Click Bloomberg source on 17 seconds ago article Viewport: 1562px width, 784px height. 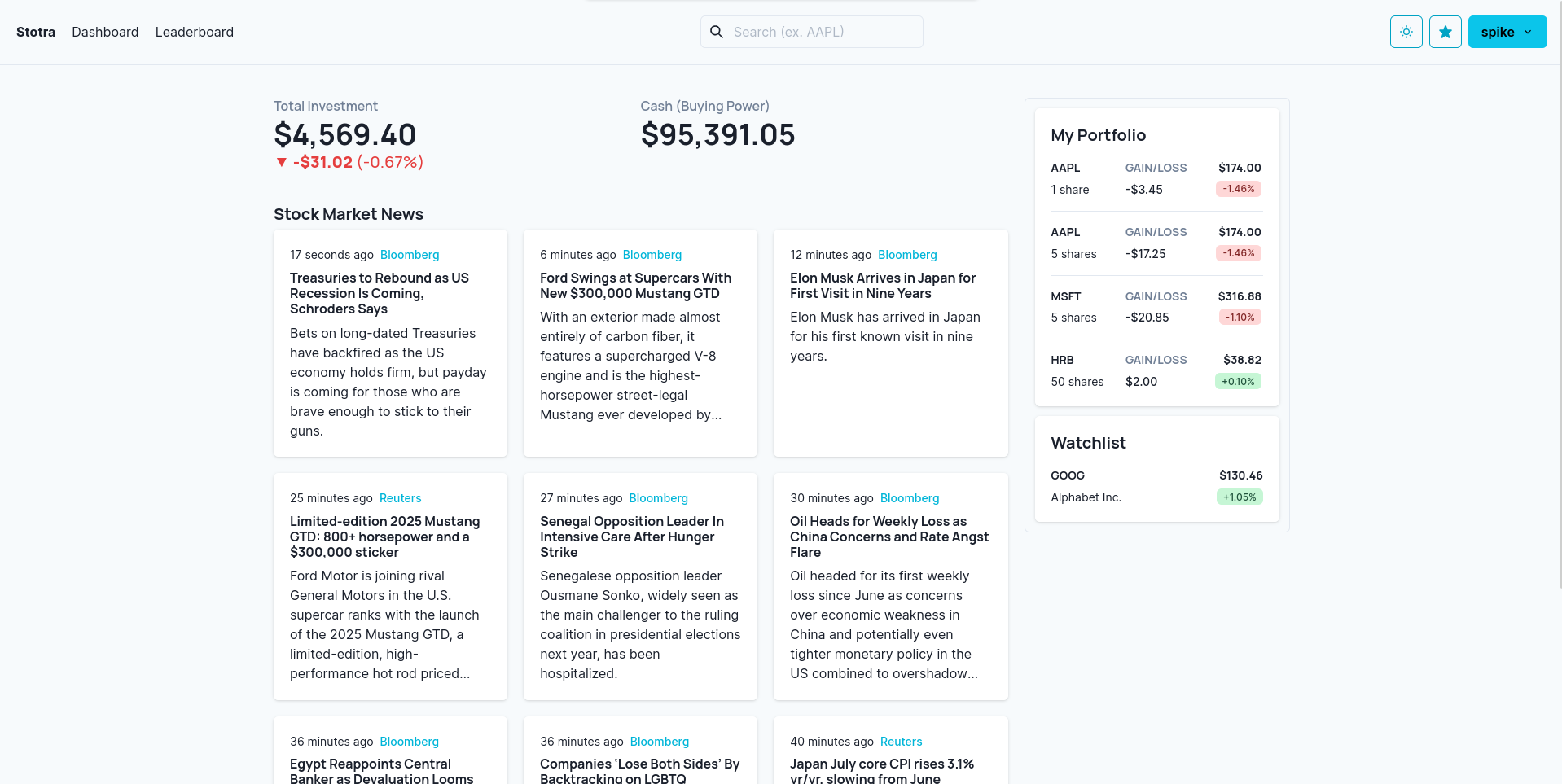[410, 255]
